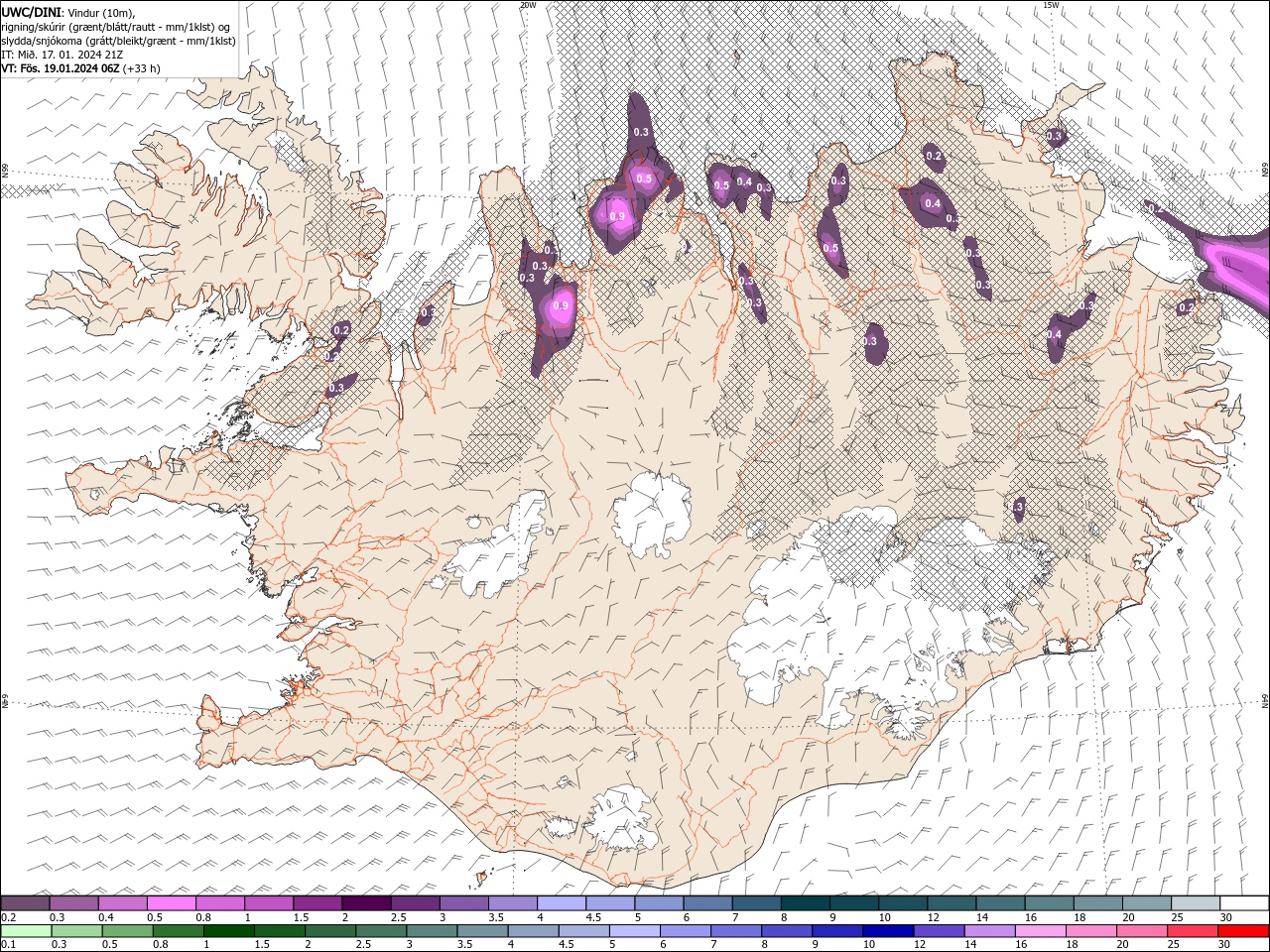Click the '1.5' value label in the bottom legend row
The width and height of the screenshot is (1270, 952).
(263, 945)
